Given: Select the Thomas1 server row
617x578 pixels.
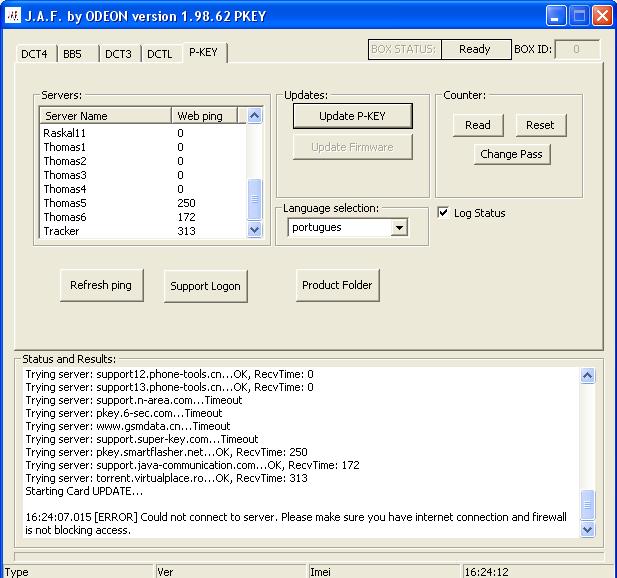Looking at the screenshot, I should [x=143, y=147].
